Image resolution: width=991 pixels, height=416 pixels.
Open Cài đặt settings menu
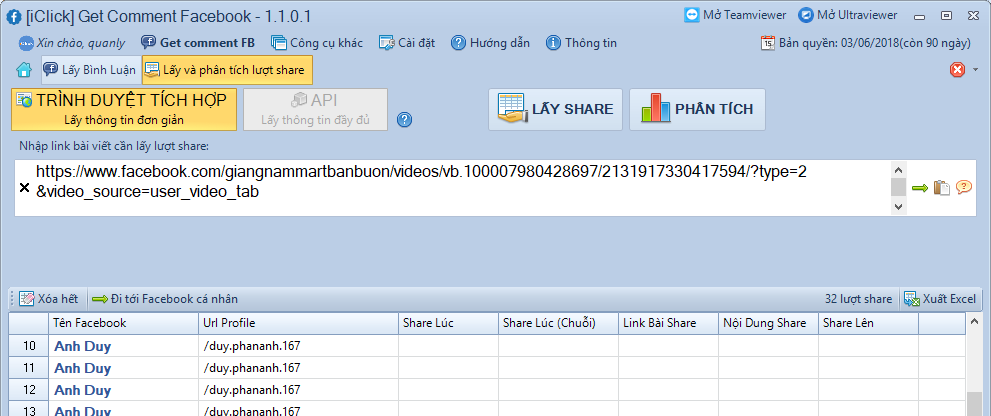coord(406,43)
